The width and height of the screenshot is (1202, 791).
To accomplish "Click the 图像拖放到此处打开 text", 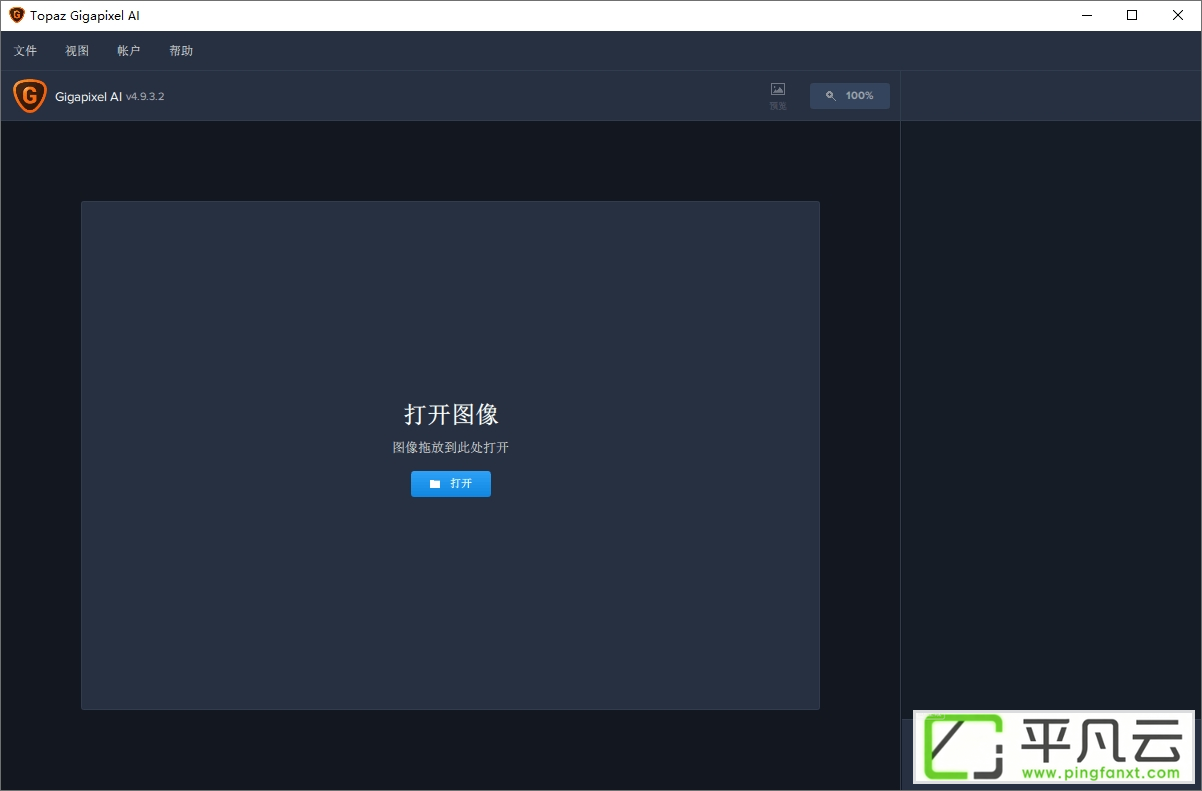I will pos(451,448).
